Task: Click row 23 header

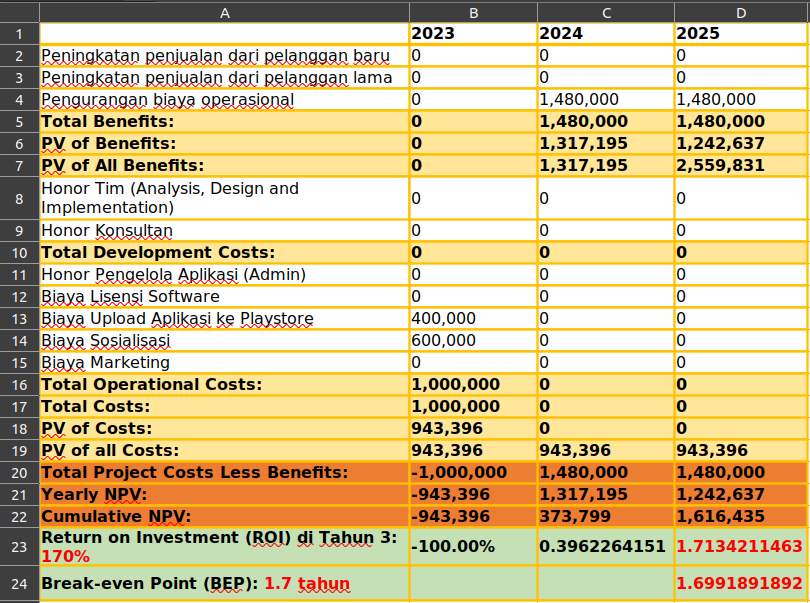Action: (x=19, y=547)
